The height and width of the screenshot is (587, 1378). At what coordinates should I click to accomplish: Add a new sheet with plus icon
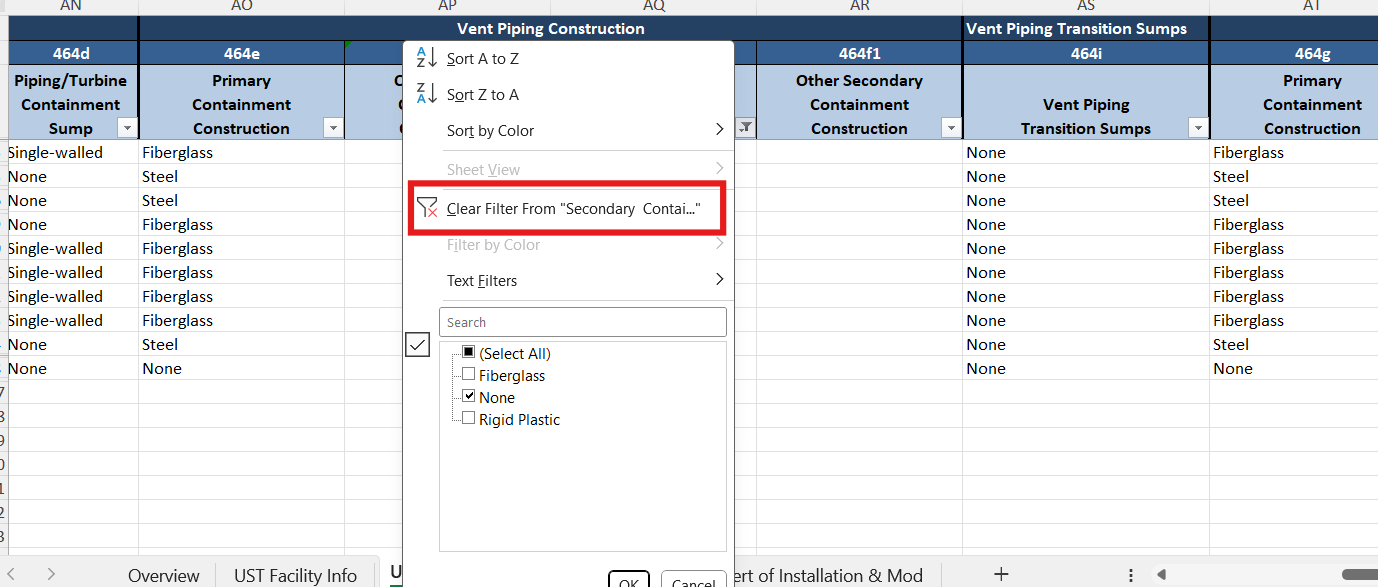[1001, 574]
